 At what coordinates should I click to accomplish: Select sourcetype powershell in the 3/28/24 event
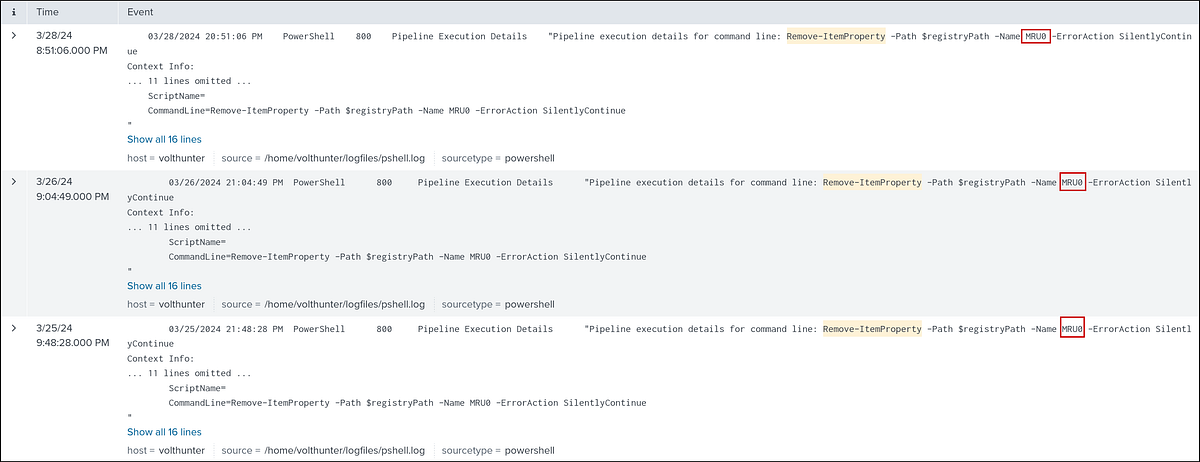pyautogui.click(x=529, y=158)
